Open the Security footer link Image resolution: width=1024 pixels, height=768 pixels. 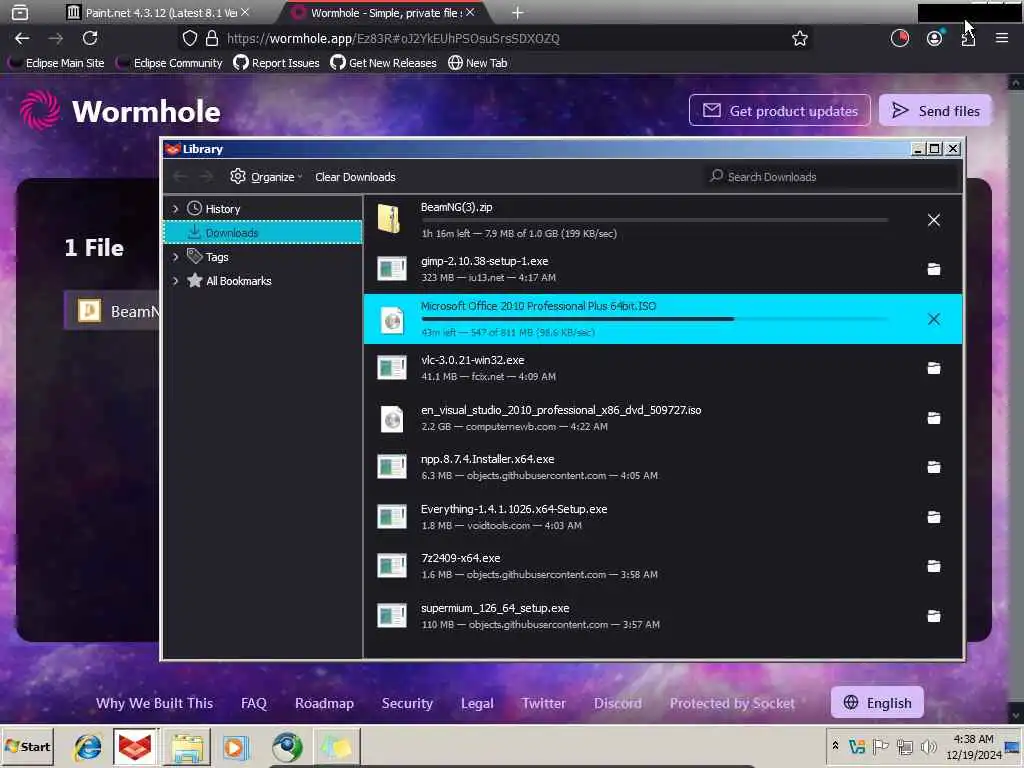407,703
